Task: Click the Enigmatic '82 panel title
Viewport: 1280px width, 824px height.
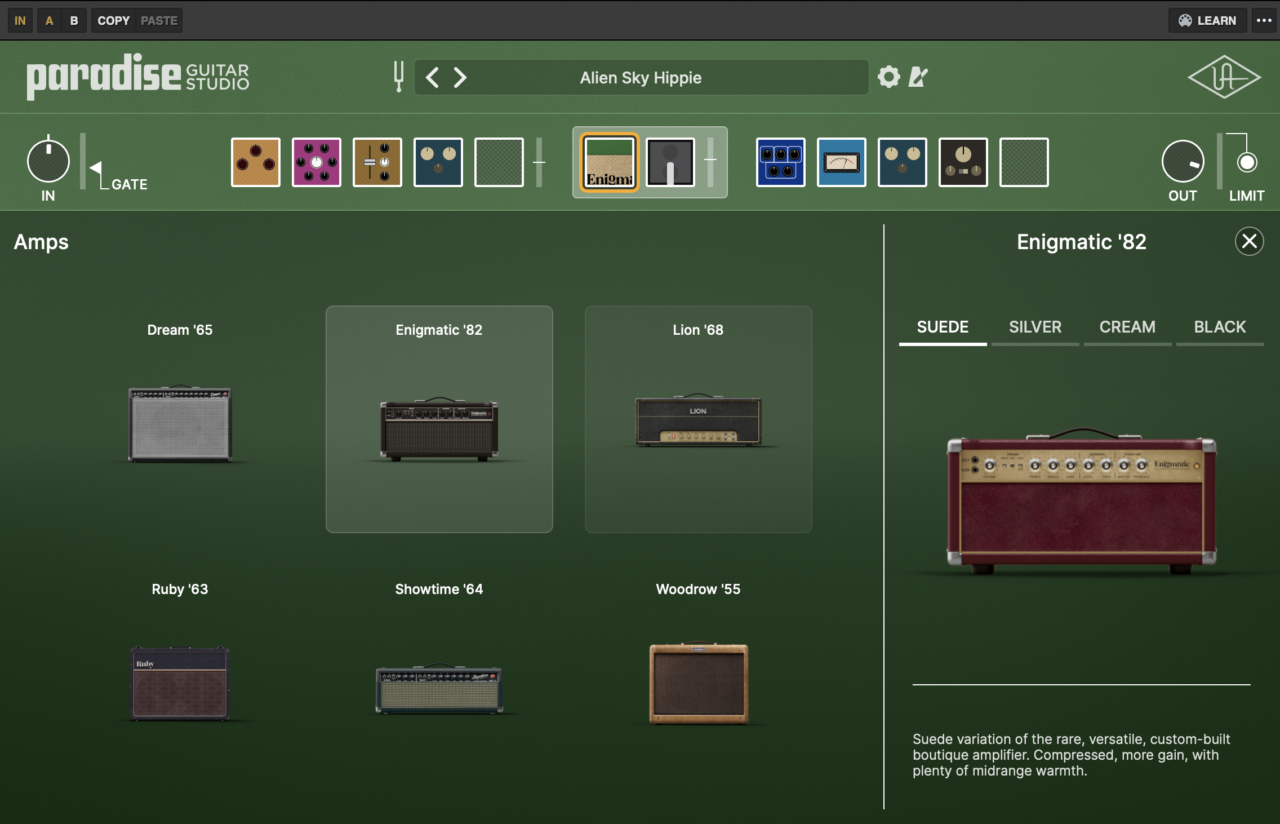Action: [x=1082, y=242]
